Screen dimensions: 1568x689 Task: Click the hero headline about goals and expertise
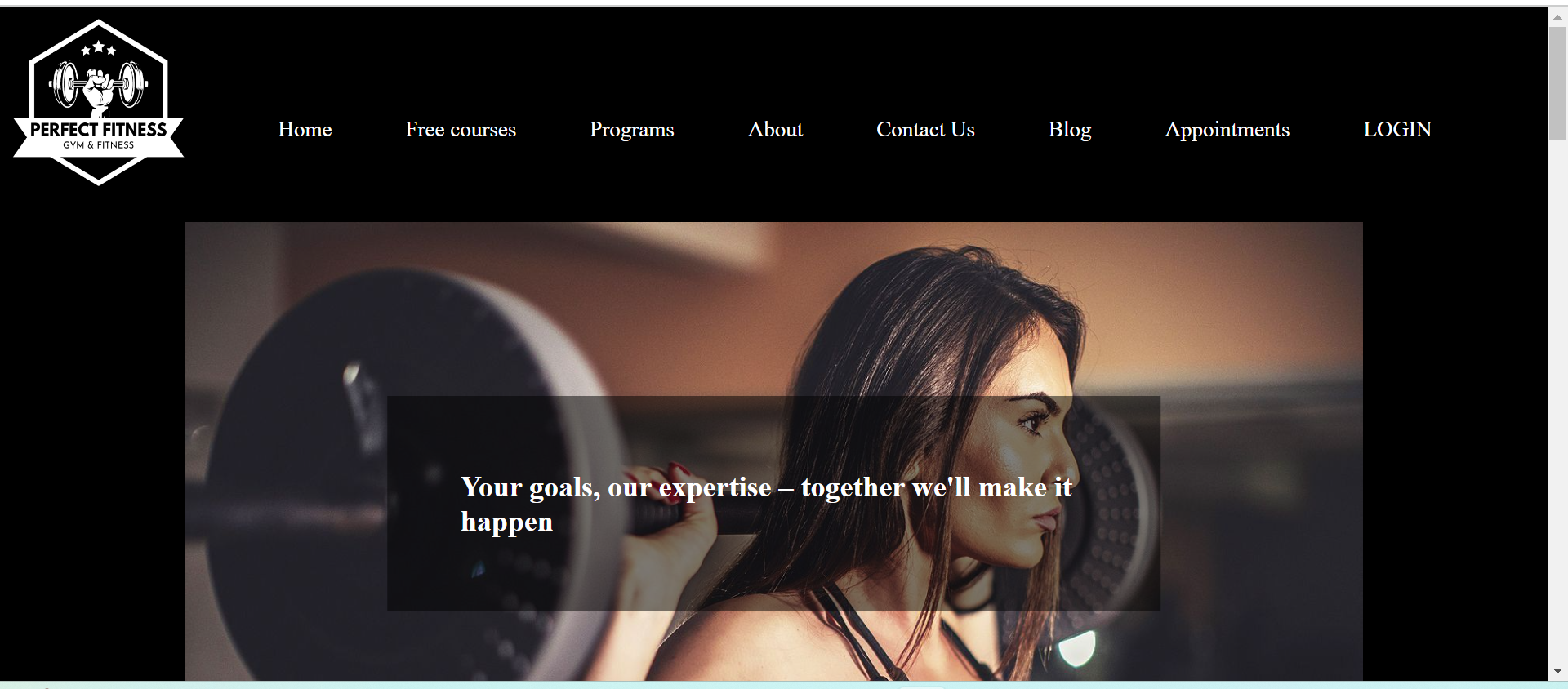click(766, 504)
